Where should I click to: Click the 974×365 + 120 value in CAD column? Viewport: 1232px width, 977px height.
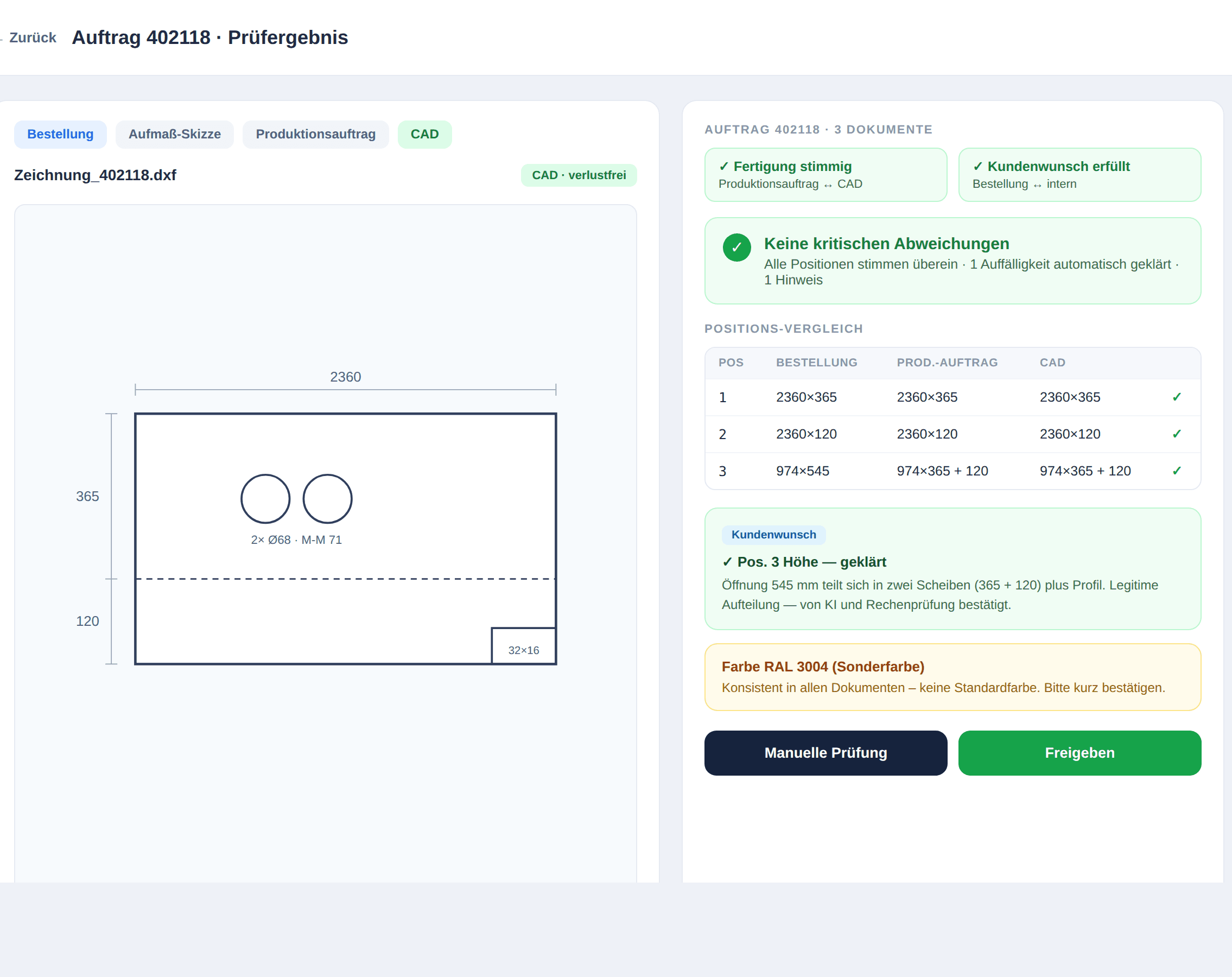tap(1085, 471)
